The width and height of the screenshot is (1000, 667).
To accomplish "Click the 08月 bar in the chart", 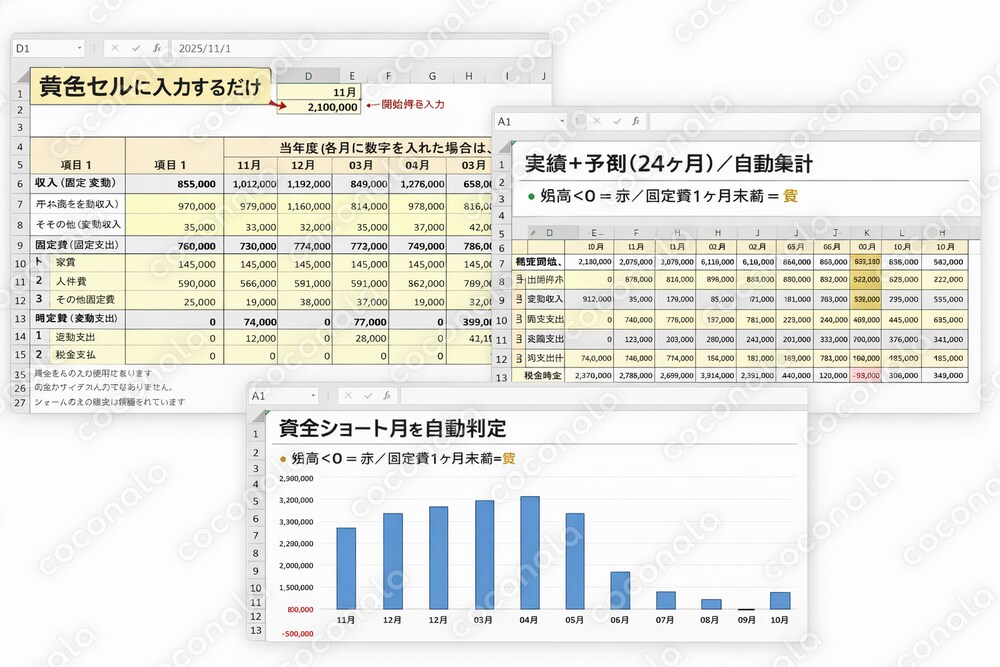I will [x=711, y=605].
